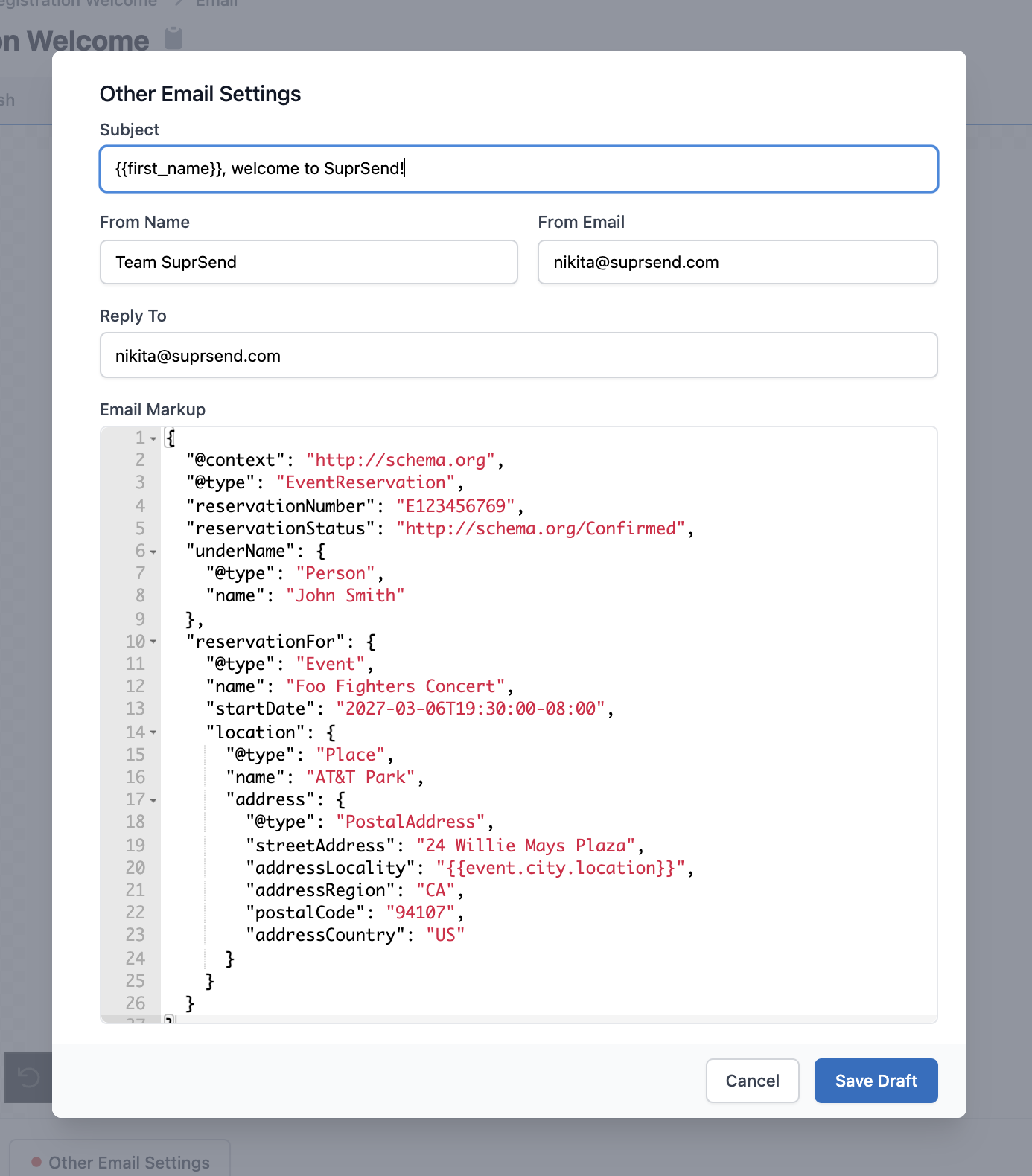Click "EventReservation" value in markup
The height and width of the screenshot is (1176, 1032).
(x=366, y=482)
